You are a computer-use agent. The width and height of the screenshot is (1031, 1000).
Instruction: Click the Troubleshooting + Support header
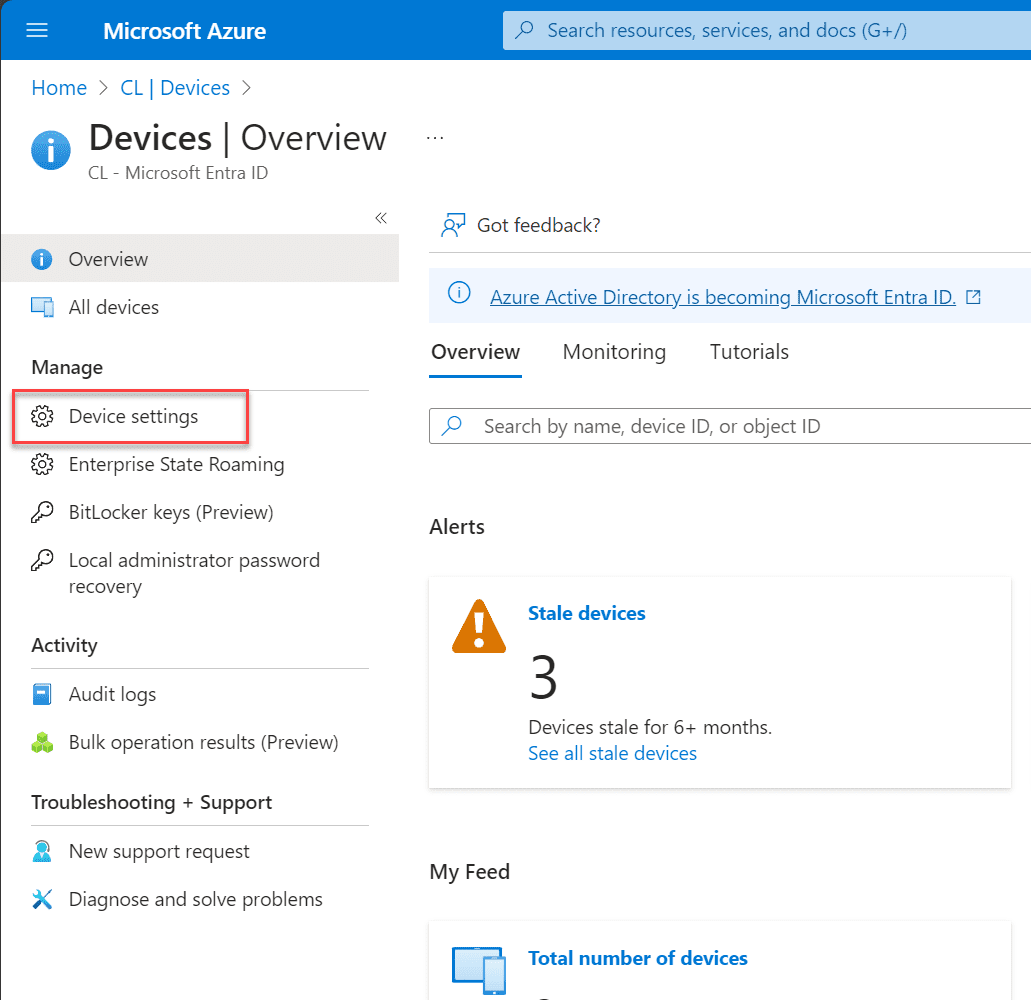[152, 803]
